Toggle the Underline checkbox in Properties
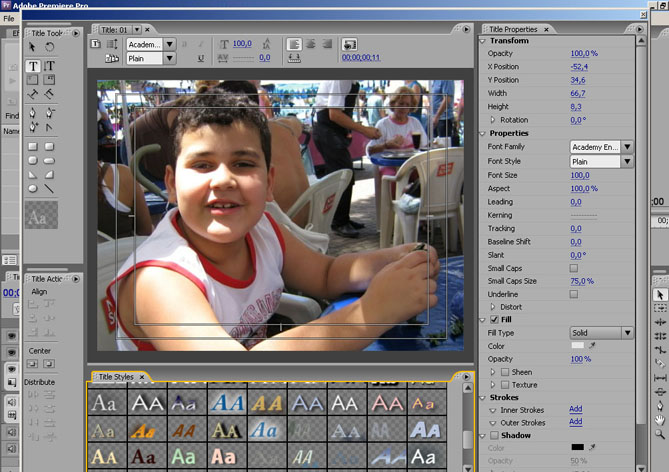 (574, 294)
